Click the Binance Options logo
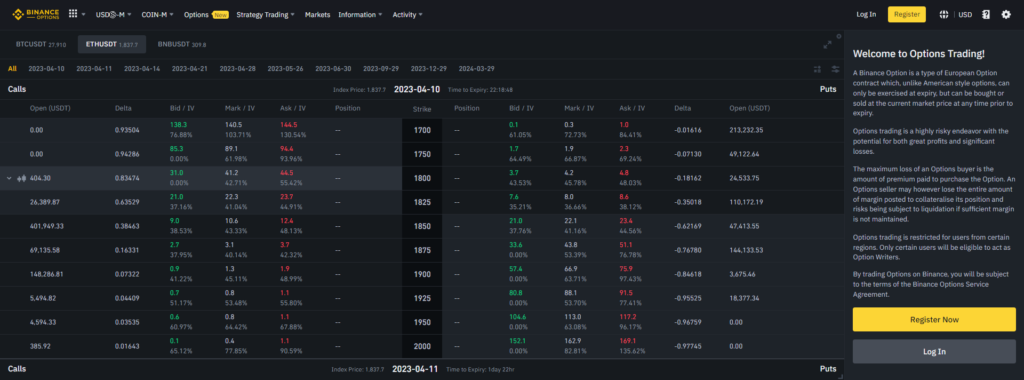 pyautogui.click(x=36, y=14)
